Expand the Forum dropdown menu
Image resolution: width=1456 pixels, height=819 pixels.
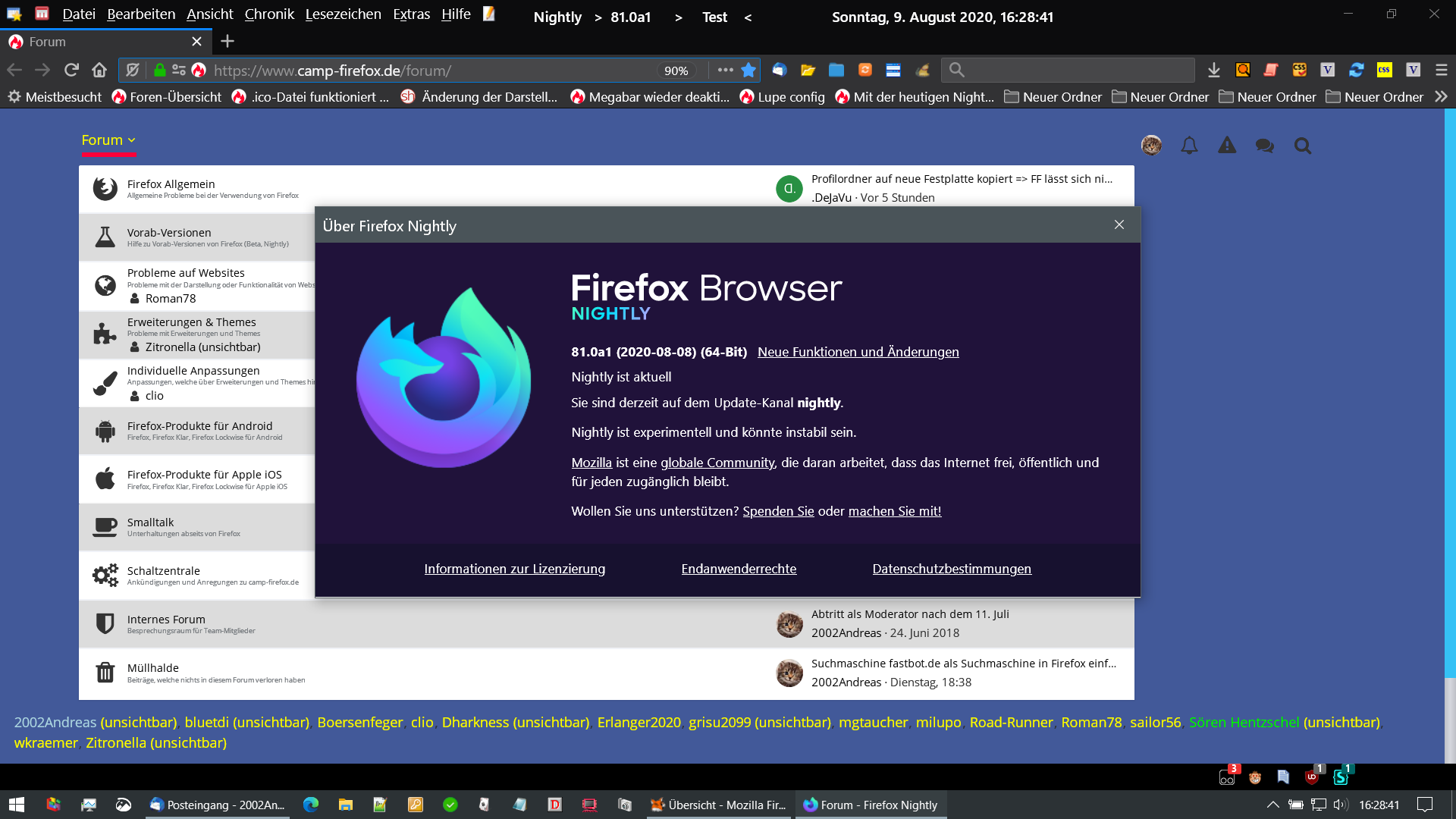click(108, 140)
